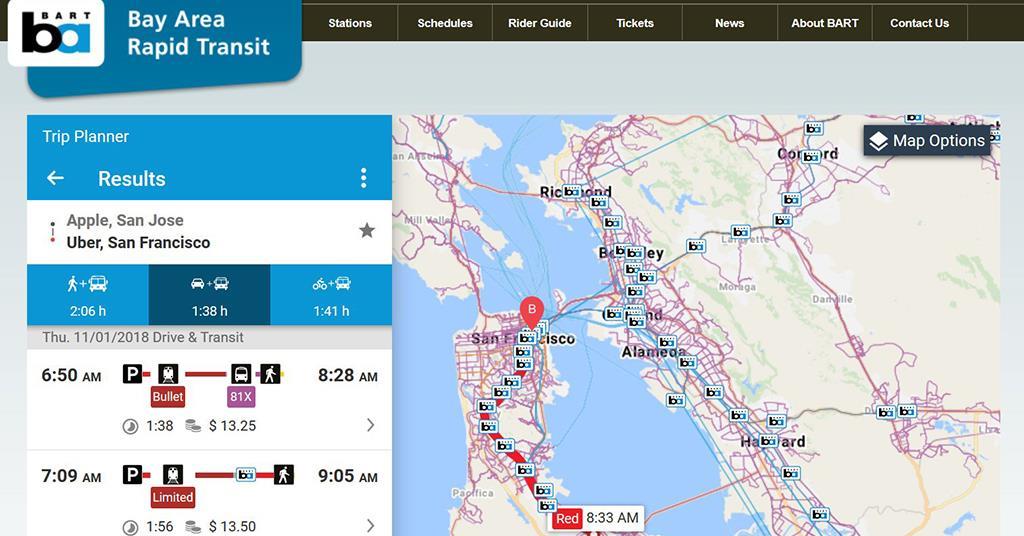
Task: Click the $ 13.50 fare
Action: pos(232,526)
